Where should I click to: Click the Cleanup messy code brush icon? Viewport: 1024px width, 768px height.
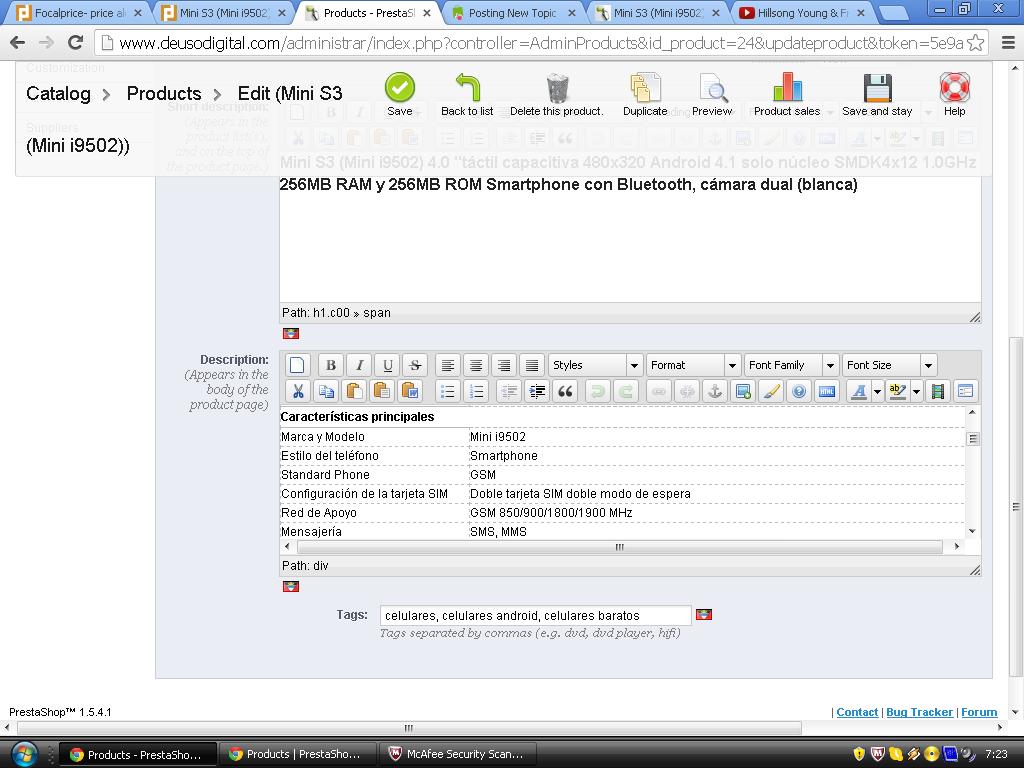pyautogui.click(x=771, y=392)
